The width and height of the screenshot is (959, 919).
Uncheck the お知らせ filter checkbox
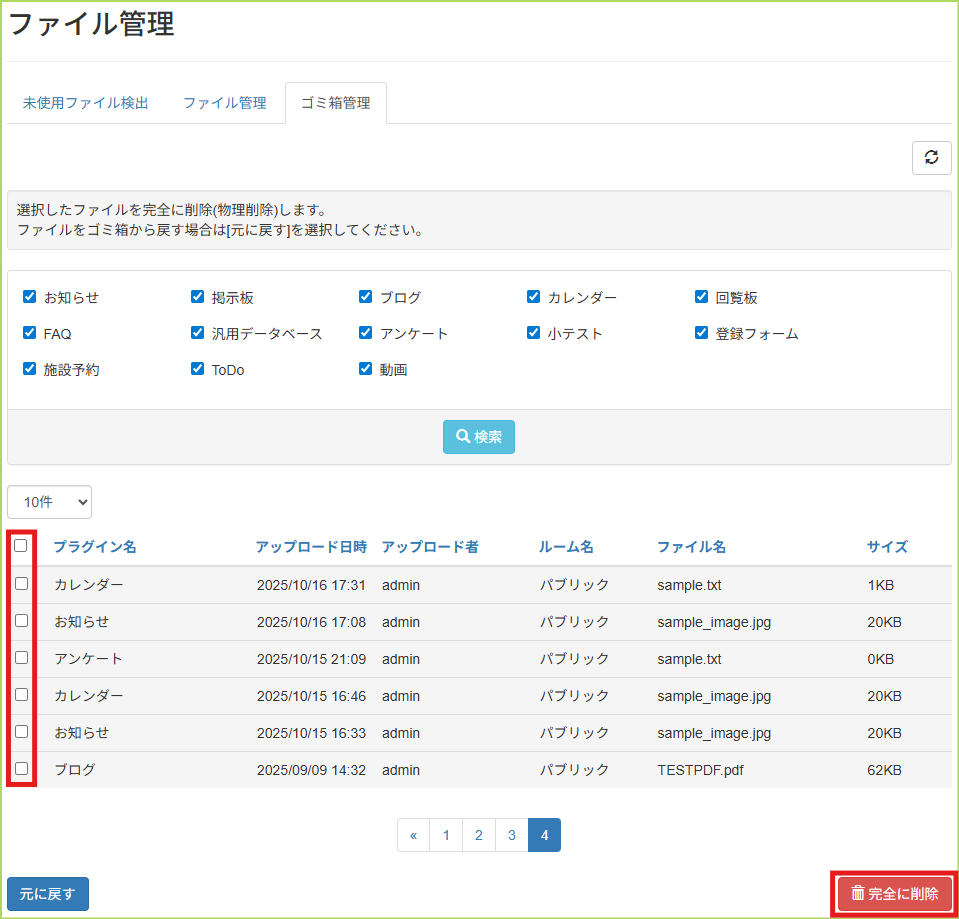click(30, 297)
